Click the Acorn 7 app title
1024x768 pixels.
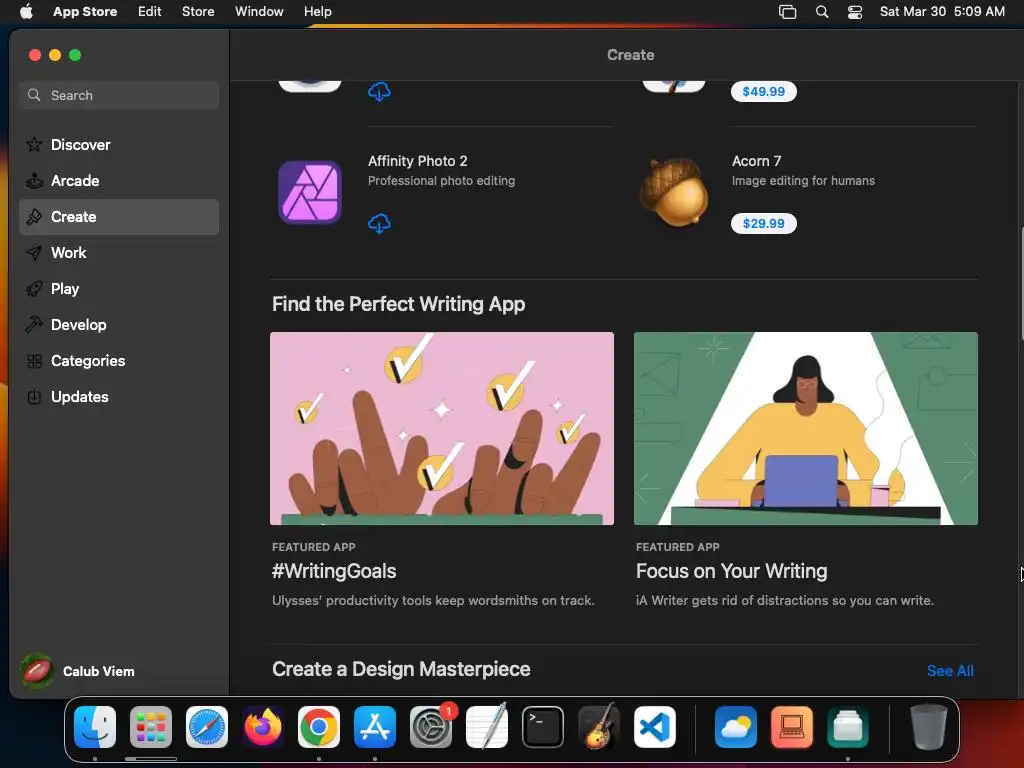(x=756, y=161)
